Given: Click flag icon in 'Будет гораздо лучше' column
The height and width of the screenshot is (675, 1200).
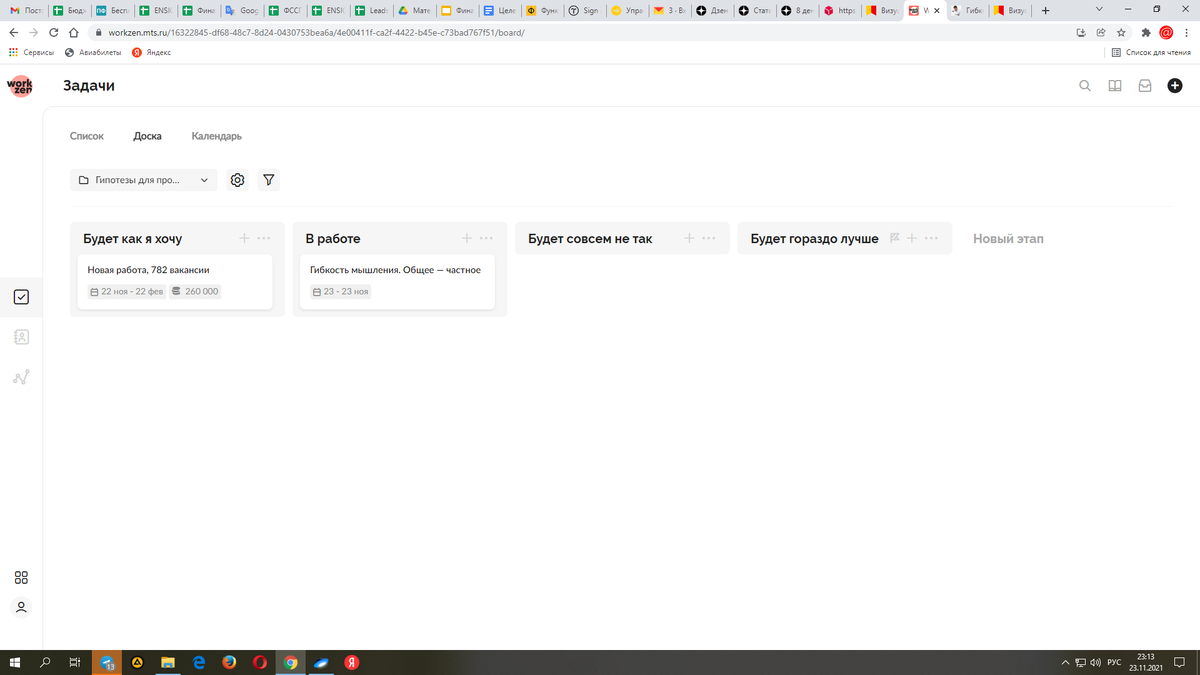Looking at the screenshot, I should [x=895, y=238].
